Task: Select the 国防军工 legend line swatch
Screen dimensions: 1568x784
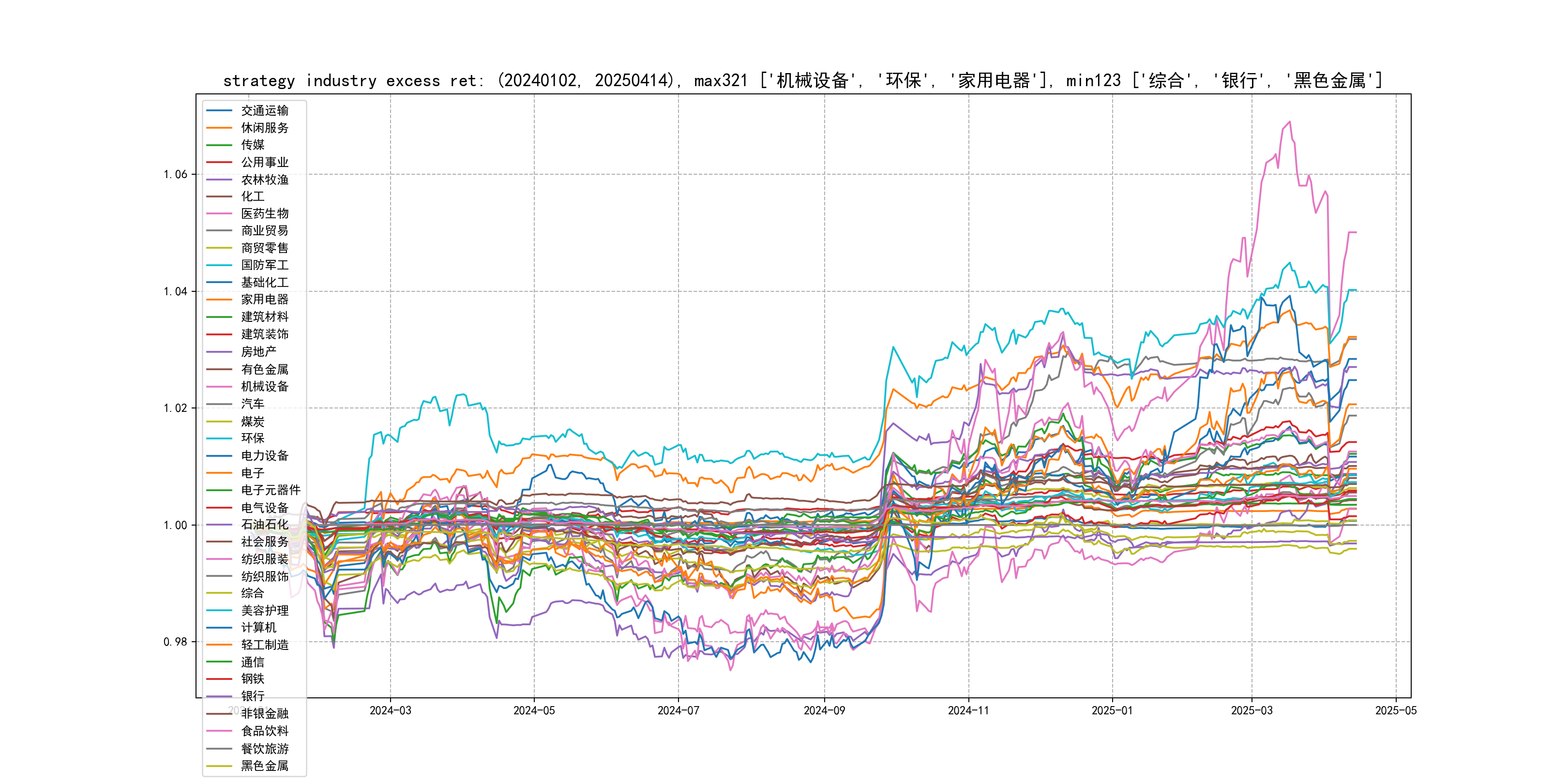Action: coord(219,265)
